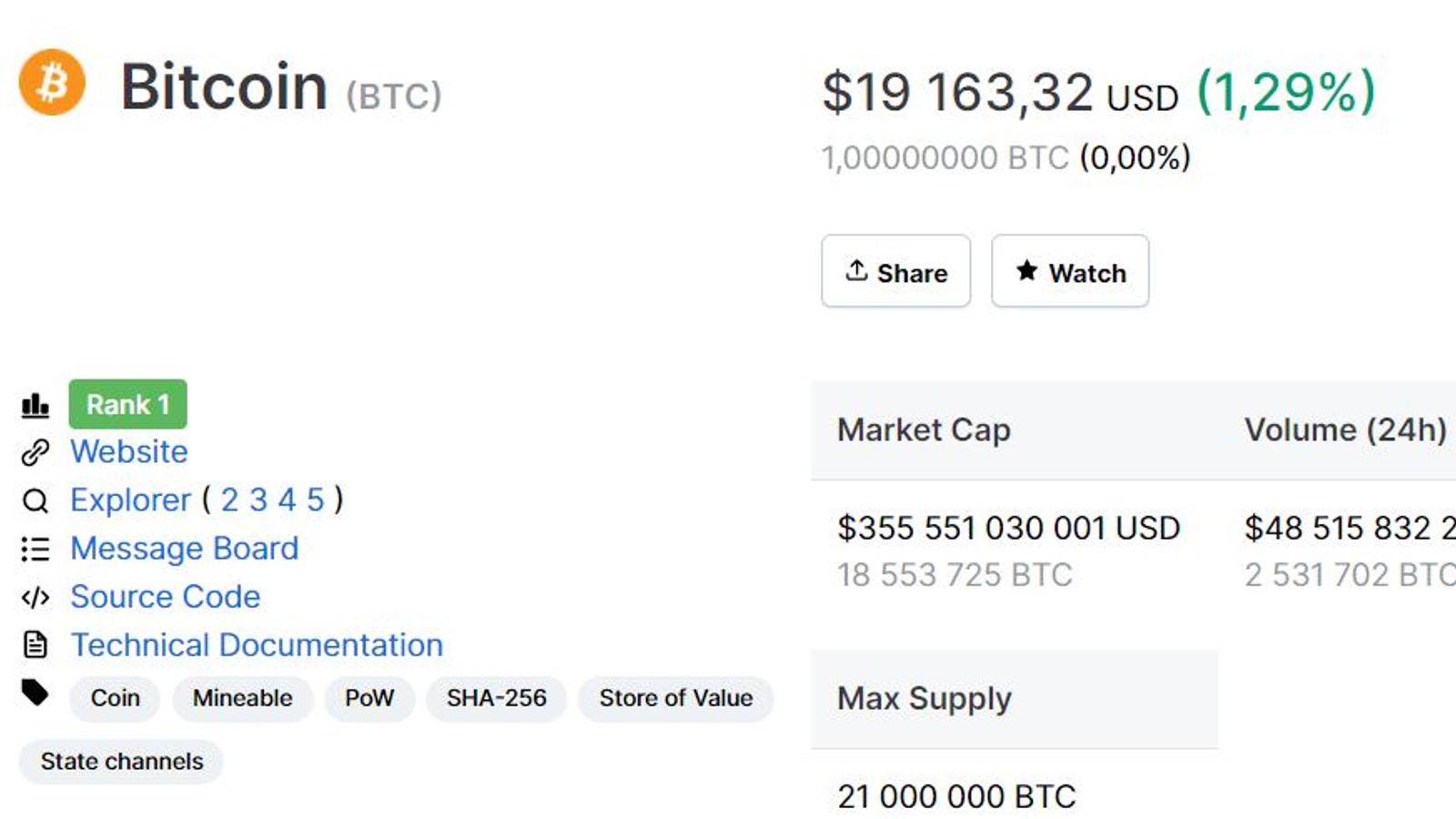Screen dimensions: 1456x819
Task: Select the Mineable tag
Action: tap(242, 698)
